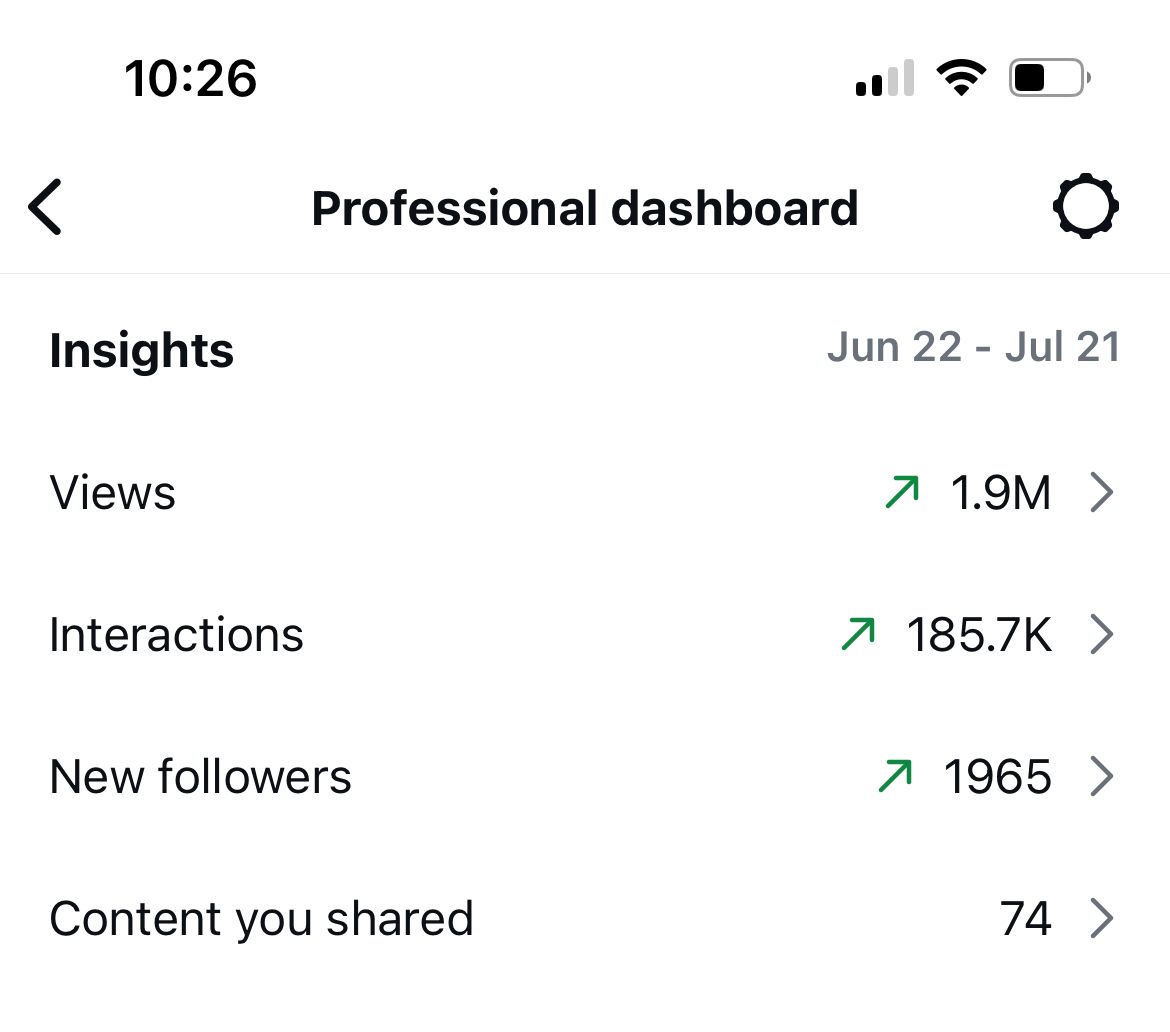Select the Jun 22 - Jul 21 date range
The width and height of the screenshot is (1170, 1032).
(973, 348)
